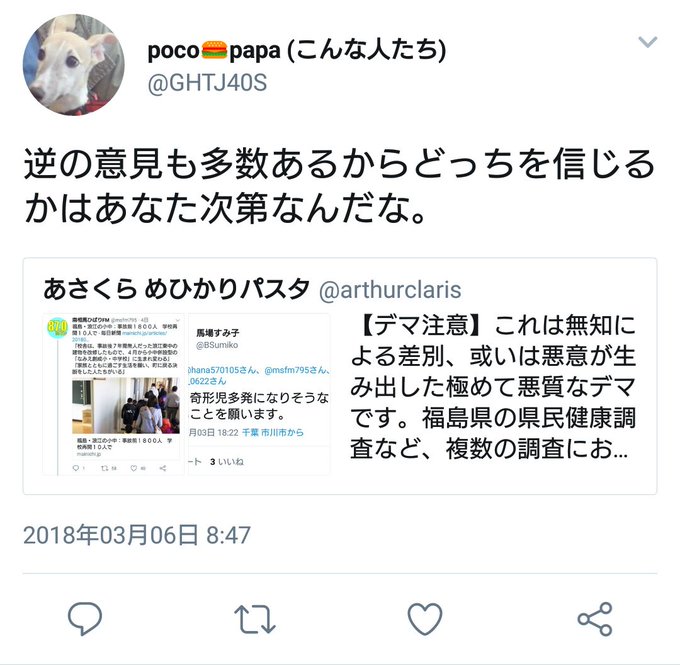The image size is (680, 665).
Task: Click the 87.0 radio station logo
Action: pyautogui.click(x=57, y=328)
